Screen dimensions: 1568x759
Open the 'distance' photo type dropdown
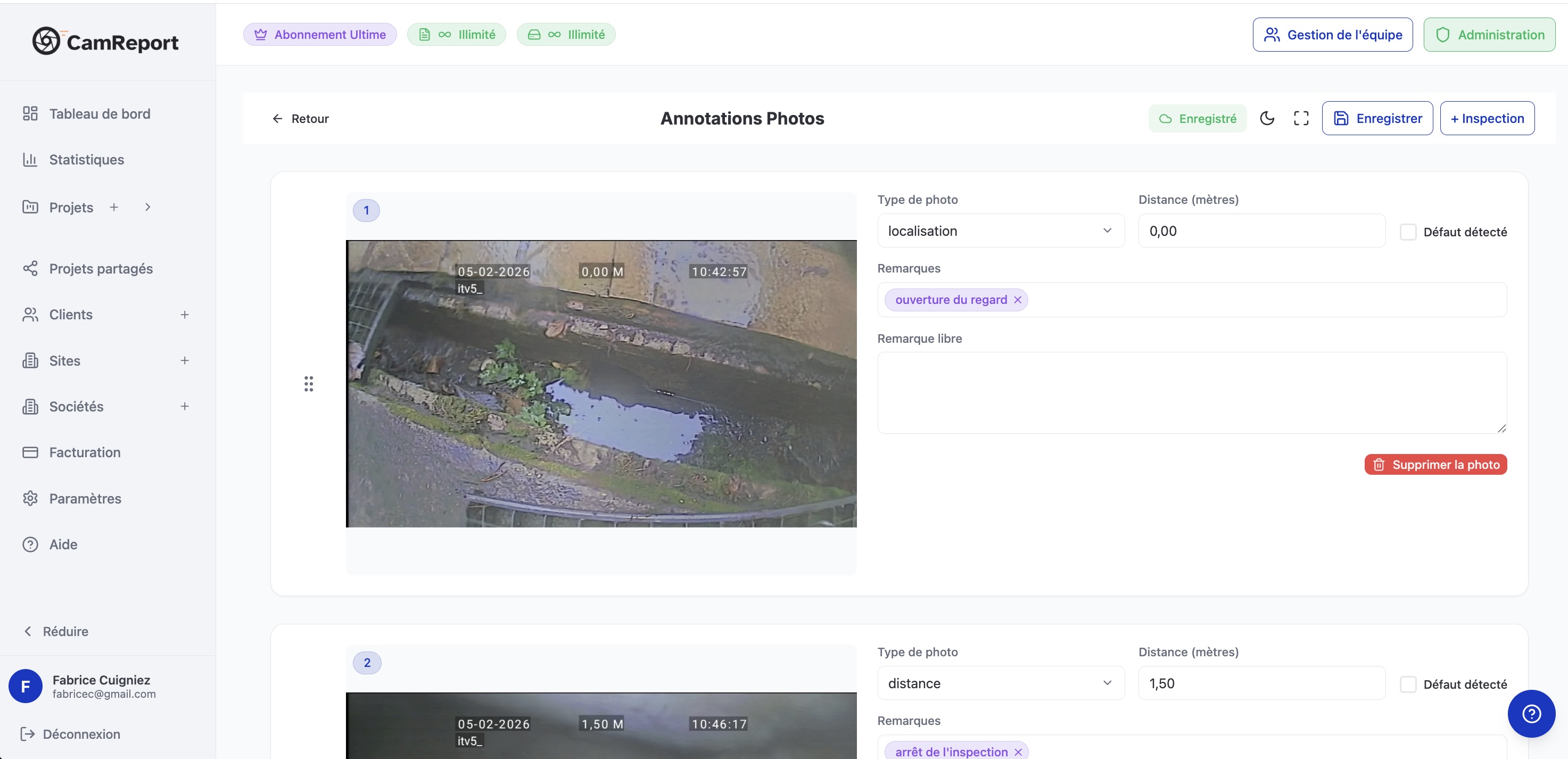[x=1001, y=683]
